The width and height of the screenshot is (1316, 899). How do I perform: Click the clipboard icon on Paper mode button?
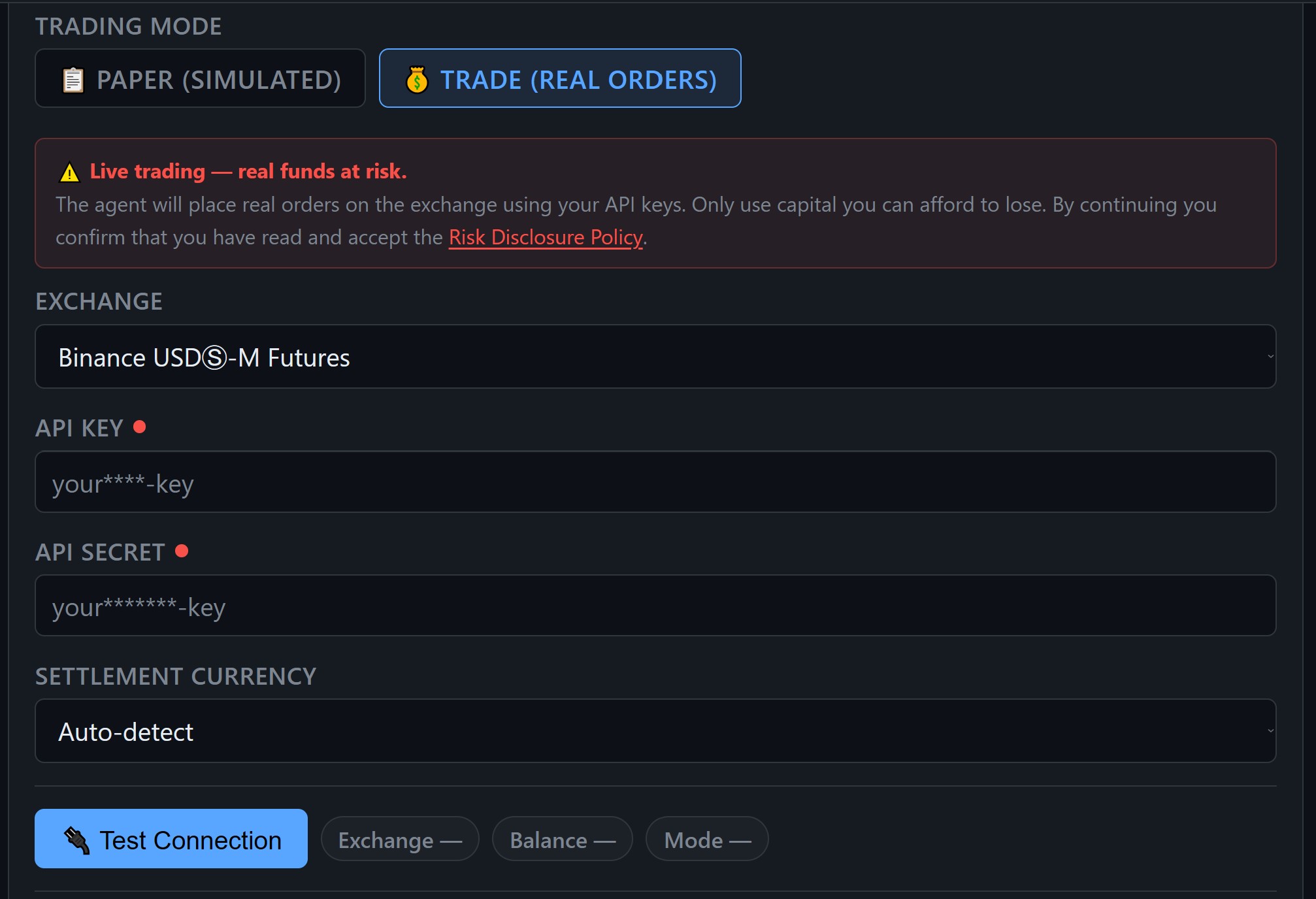click(72, 79)
